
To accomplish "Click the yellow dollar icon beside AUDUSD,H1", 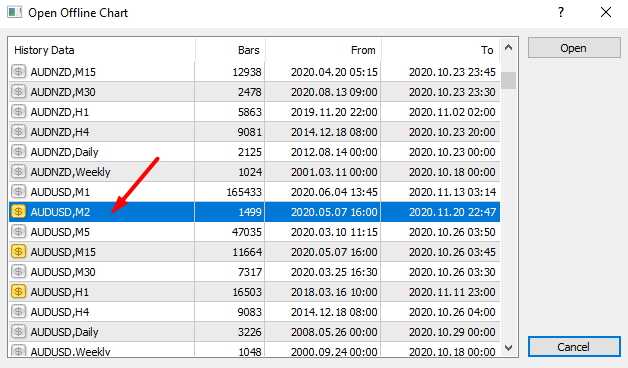I will click(x=18, y=292).
